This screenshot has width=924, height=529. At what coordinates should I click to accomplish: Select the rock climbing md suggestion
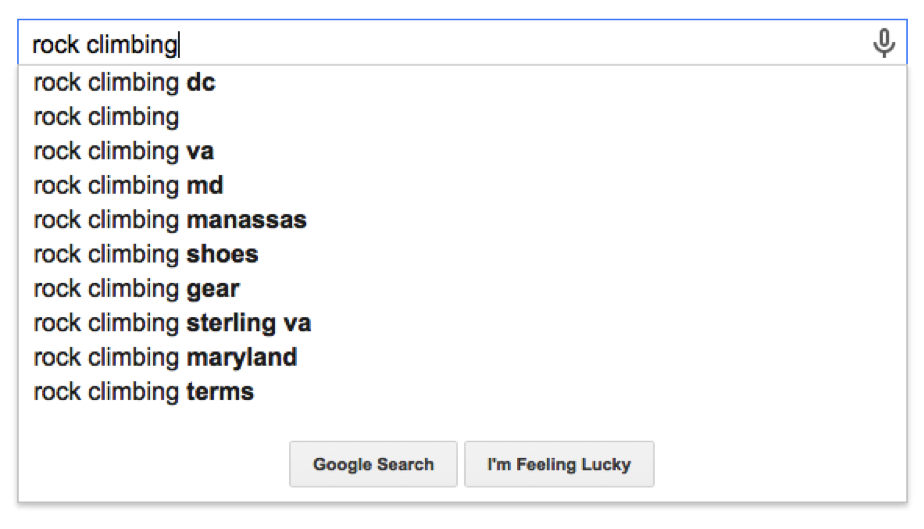tap(462, 185)
